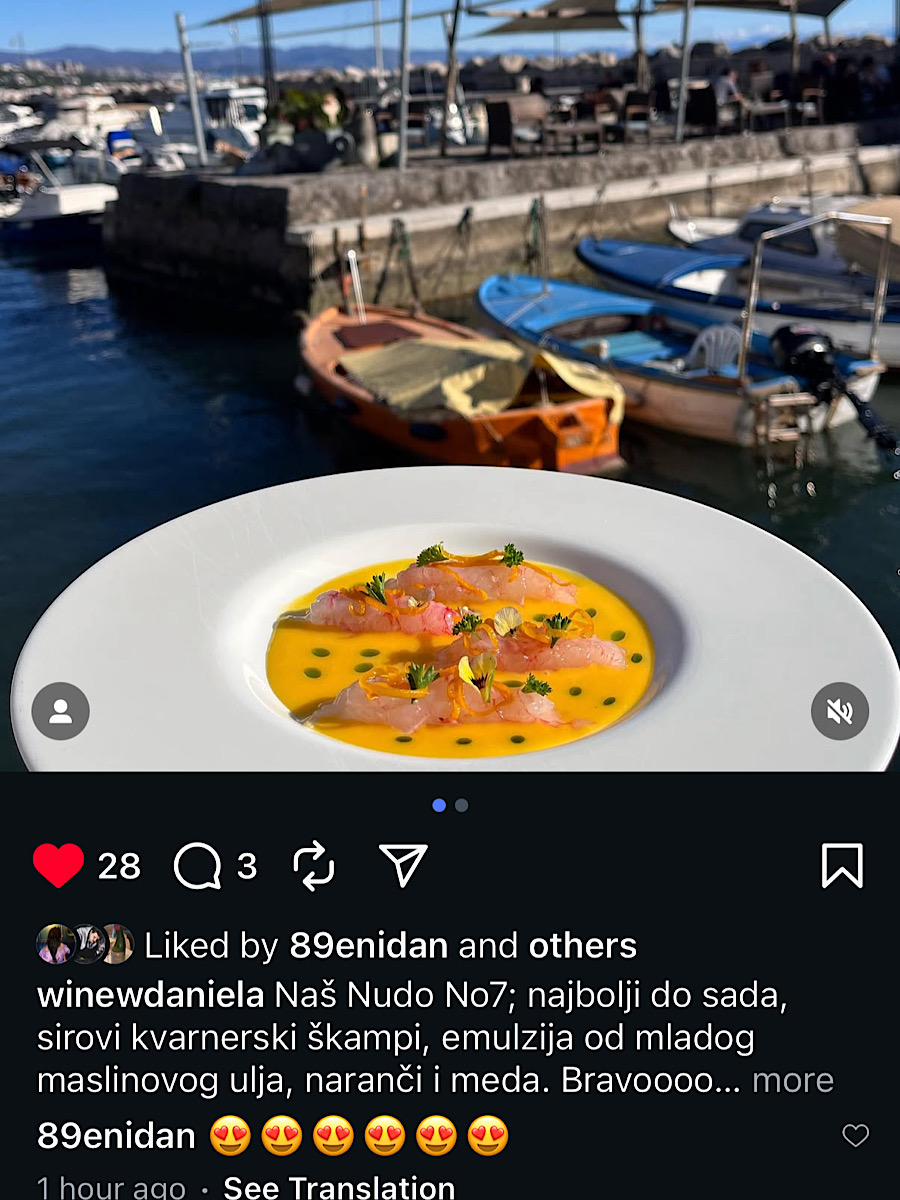Save the post with bookmark icon
The image size is (900, 1200).
[x=842, y=866]
